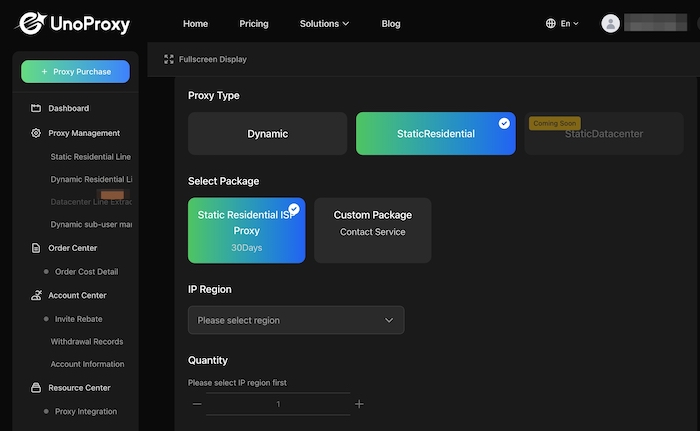700x431 pixels.
Task: Select the Dynamic proxy type
Action: tap(267, 134)
